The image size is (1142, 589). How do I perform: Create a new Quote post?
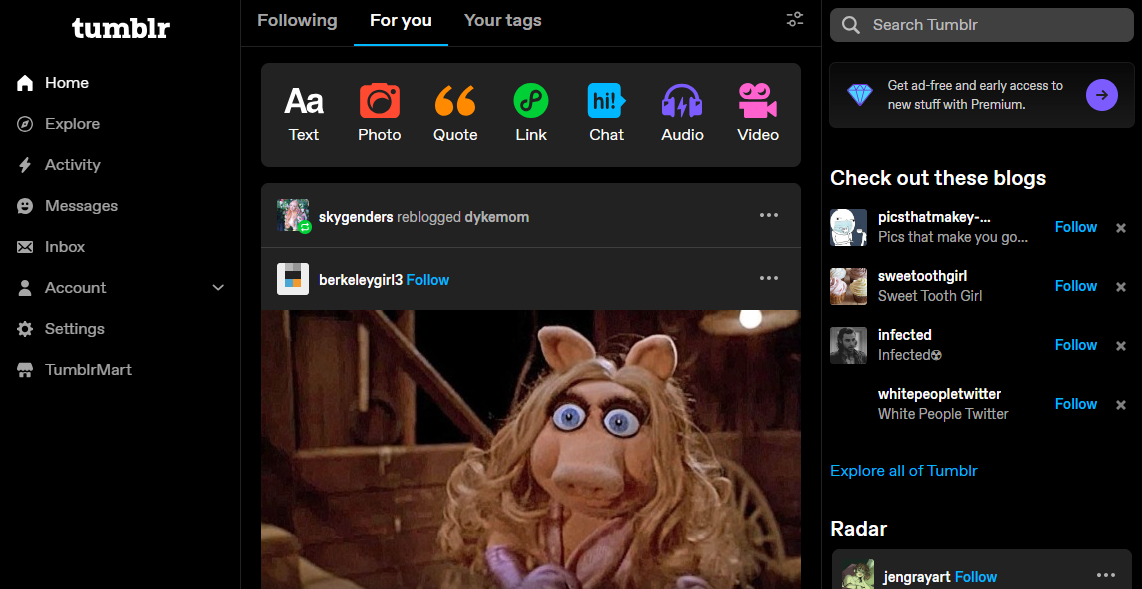[x=455, y=114]
